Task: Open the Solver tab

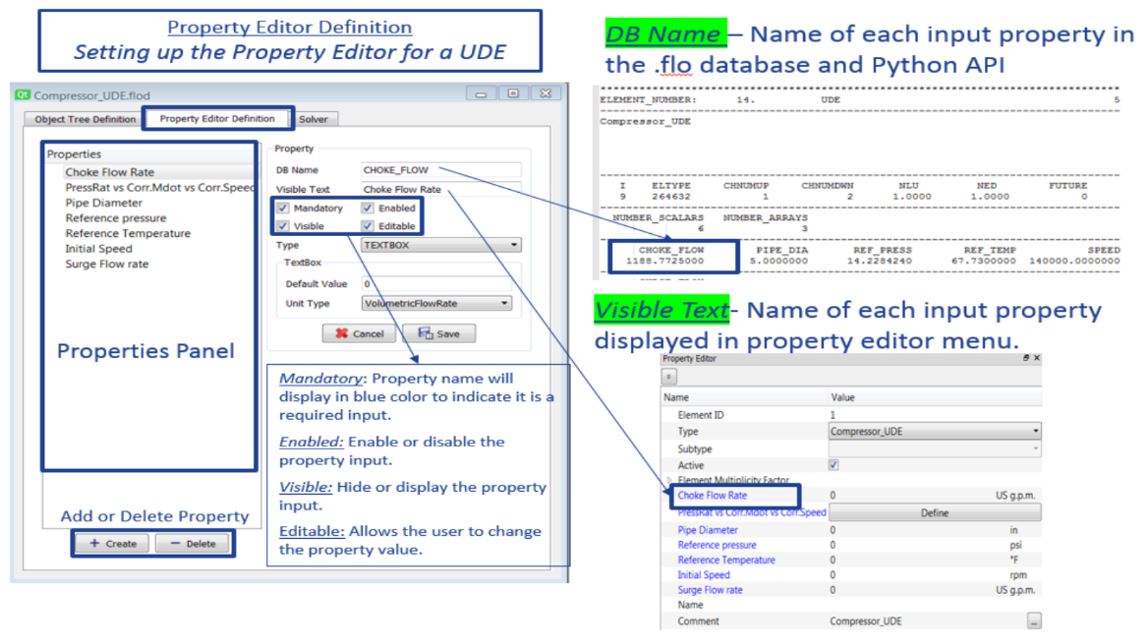Action: [x=320, y=119]
